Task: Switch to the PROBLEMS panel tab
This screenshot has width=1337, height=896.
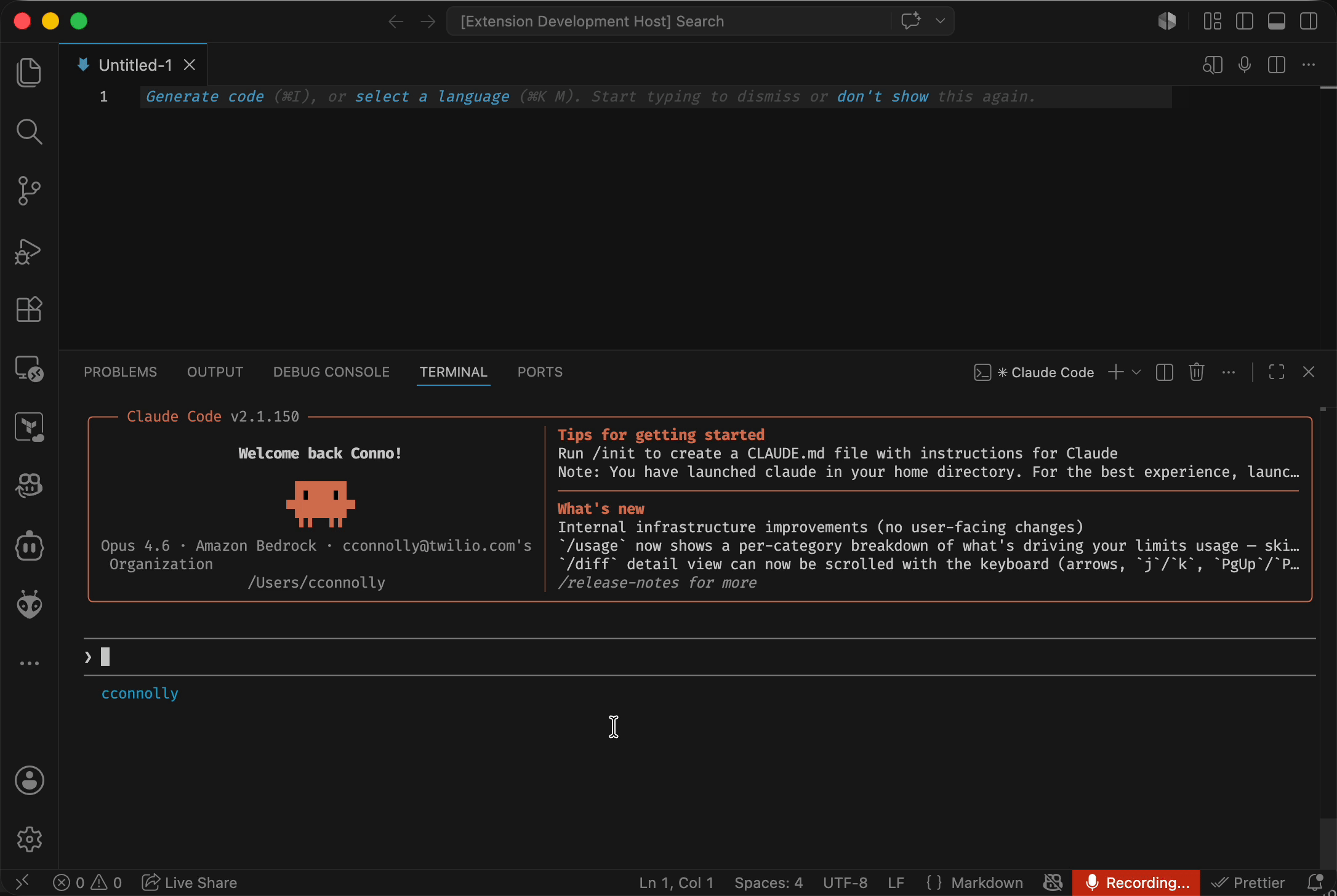Action: click(121, 372)
